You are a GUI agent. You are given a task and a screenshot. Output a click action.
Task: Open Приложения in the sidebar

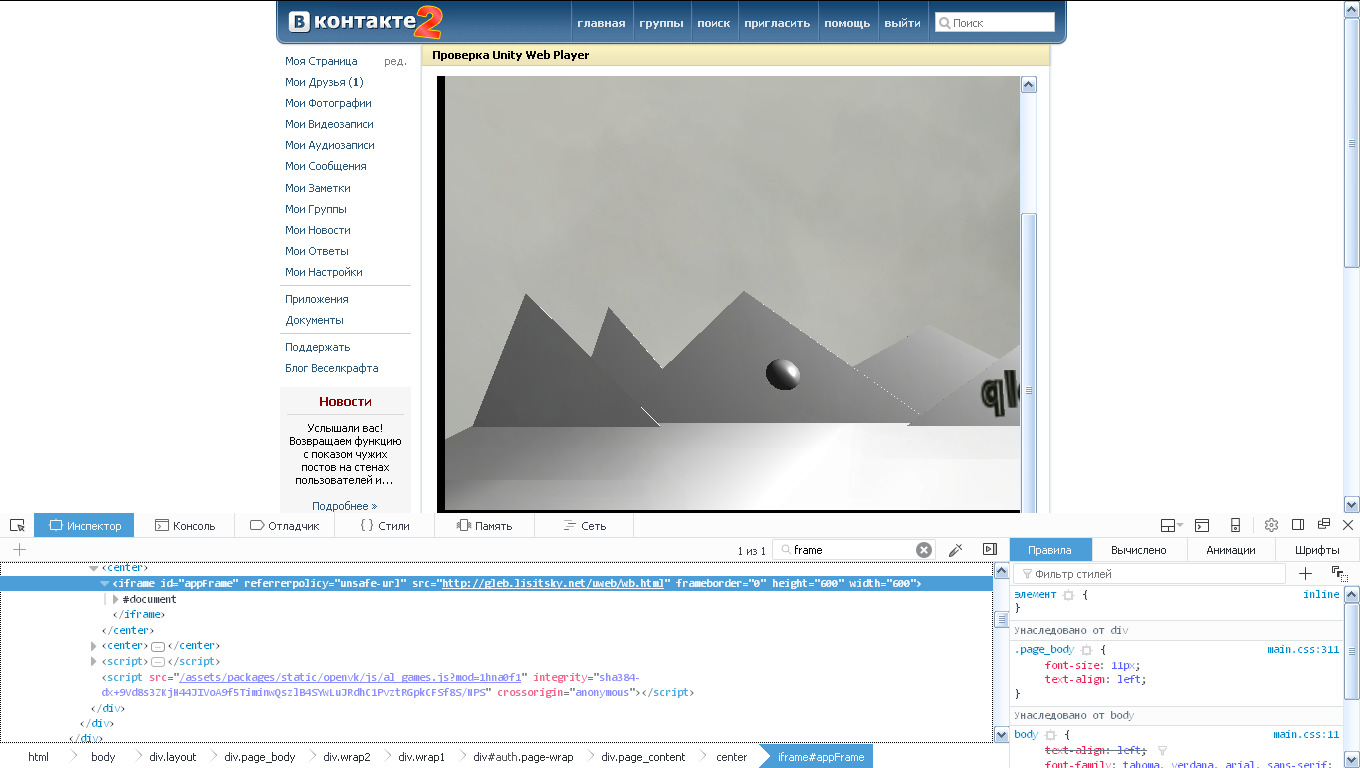point(316,299)
